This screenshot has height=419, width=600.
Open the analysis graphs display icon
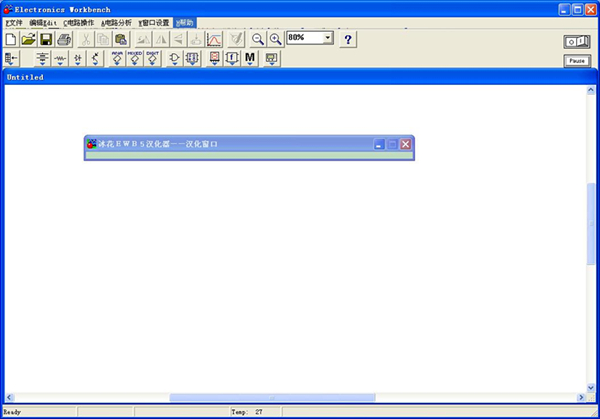click(x=214, y=39)
